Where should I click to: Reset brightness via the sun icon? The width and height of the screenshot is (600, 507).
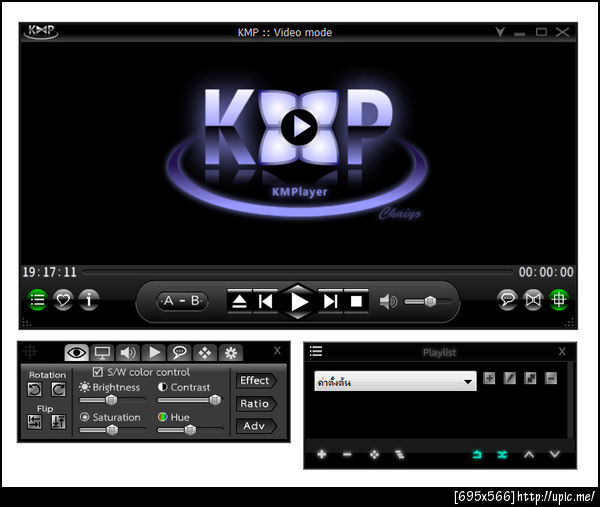[84, 387]
